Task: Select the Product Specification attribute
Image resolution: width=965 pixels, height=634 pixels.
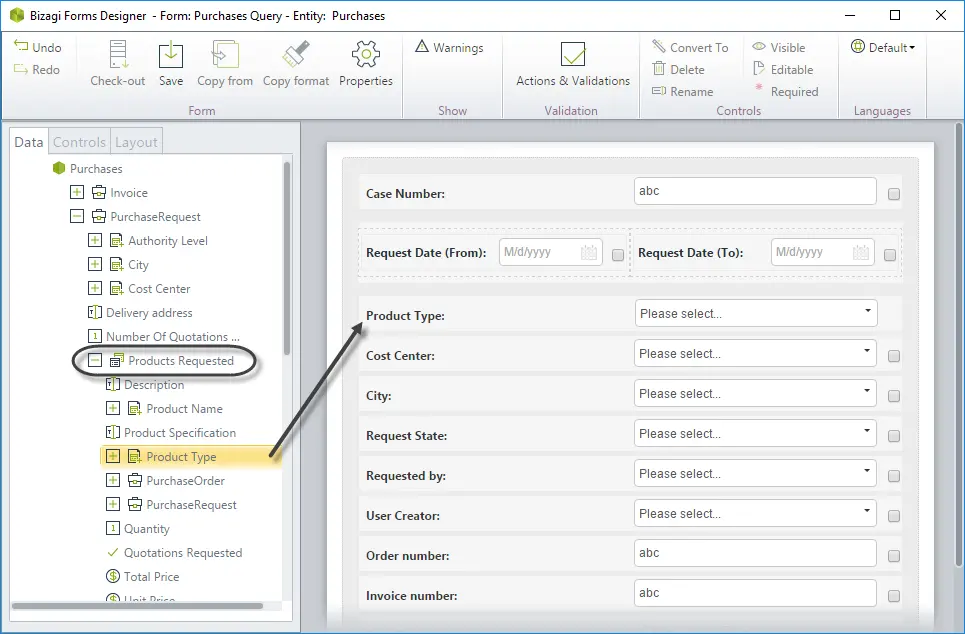Action: 180,433
